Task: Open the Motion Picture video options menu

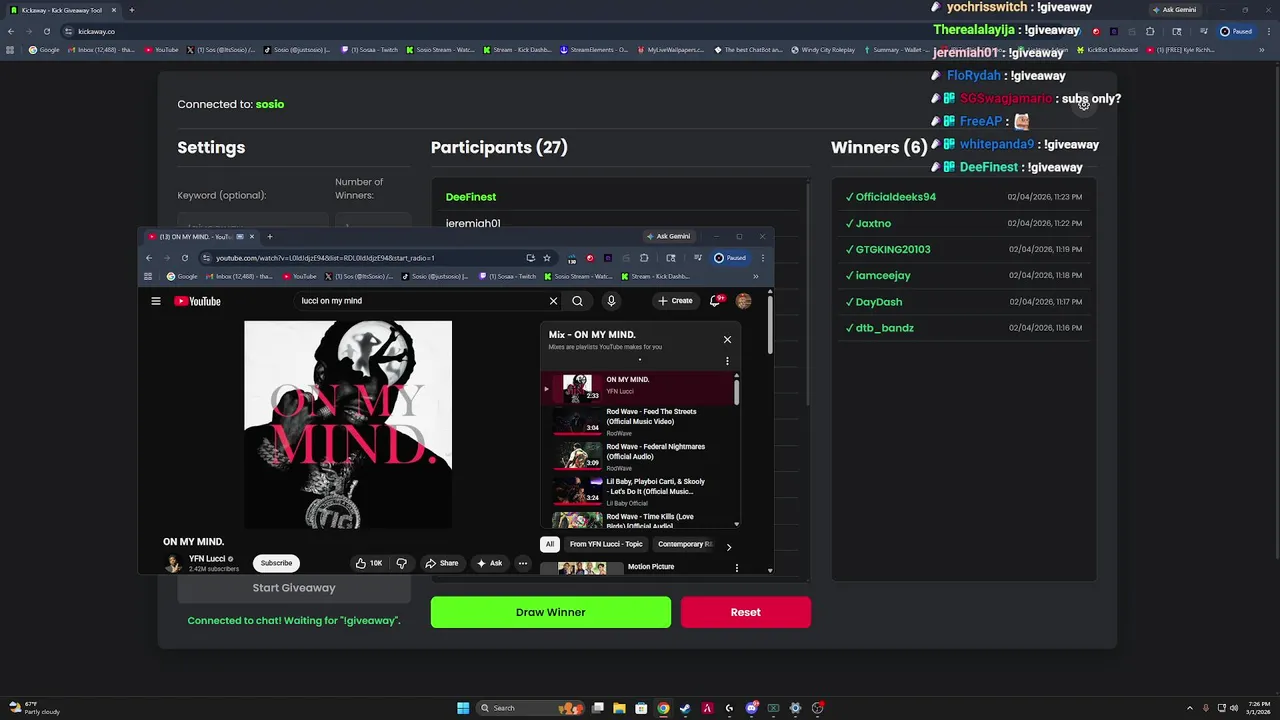Action: [x=737, y=568]
